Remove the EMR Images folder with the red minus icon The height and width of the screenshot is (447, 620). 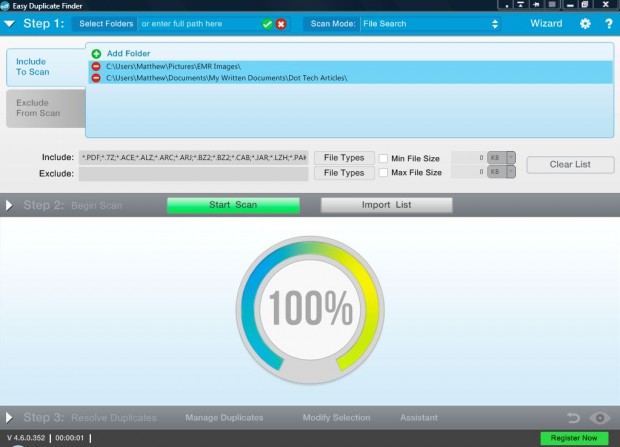click(x=96, y=66)
